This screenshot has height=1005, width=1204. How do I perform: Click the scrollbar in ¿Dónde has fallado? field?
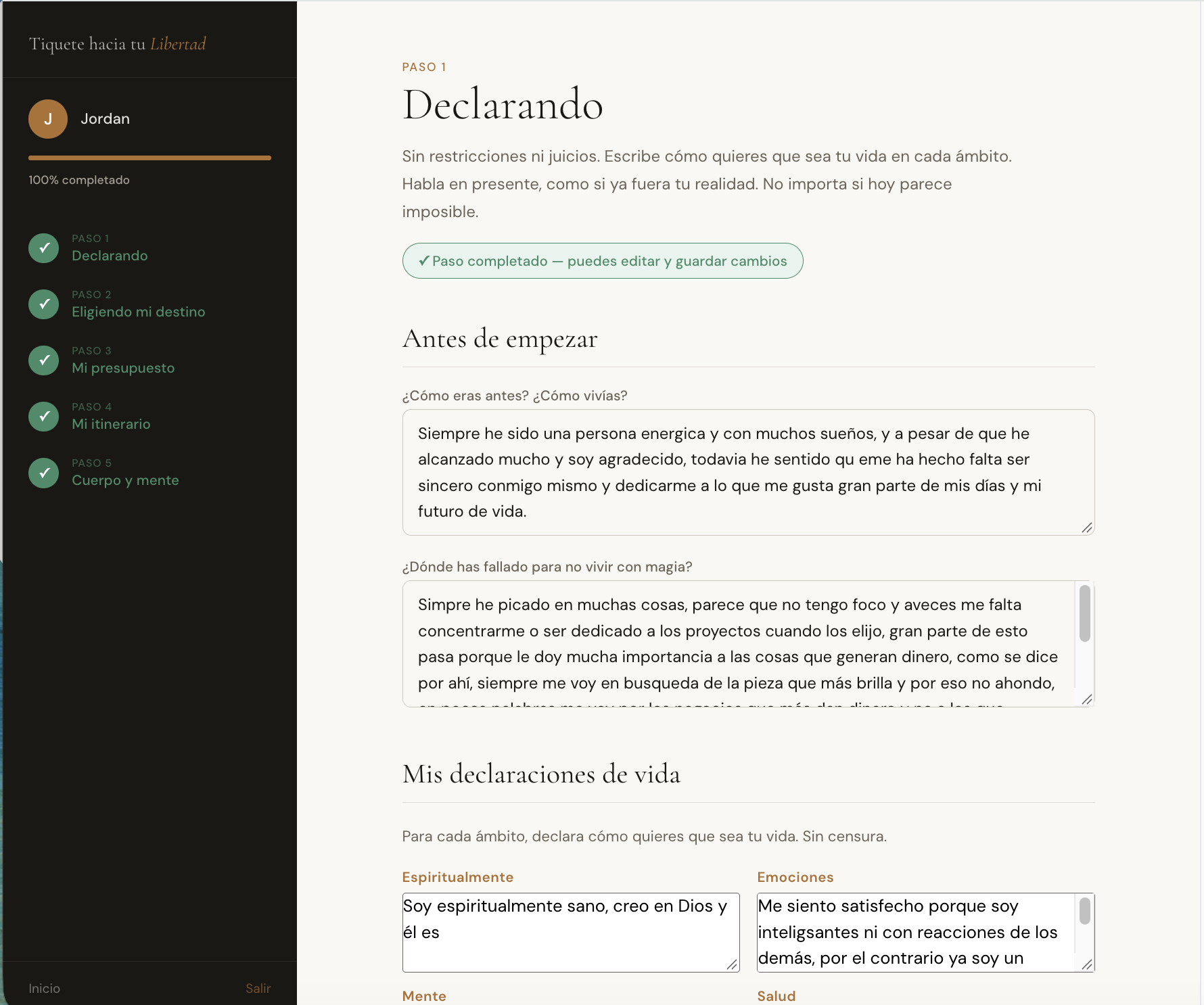[1085, 613]
